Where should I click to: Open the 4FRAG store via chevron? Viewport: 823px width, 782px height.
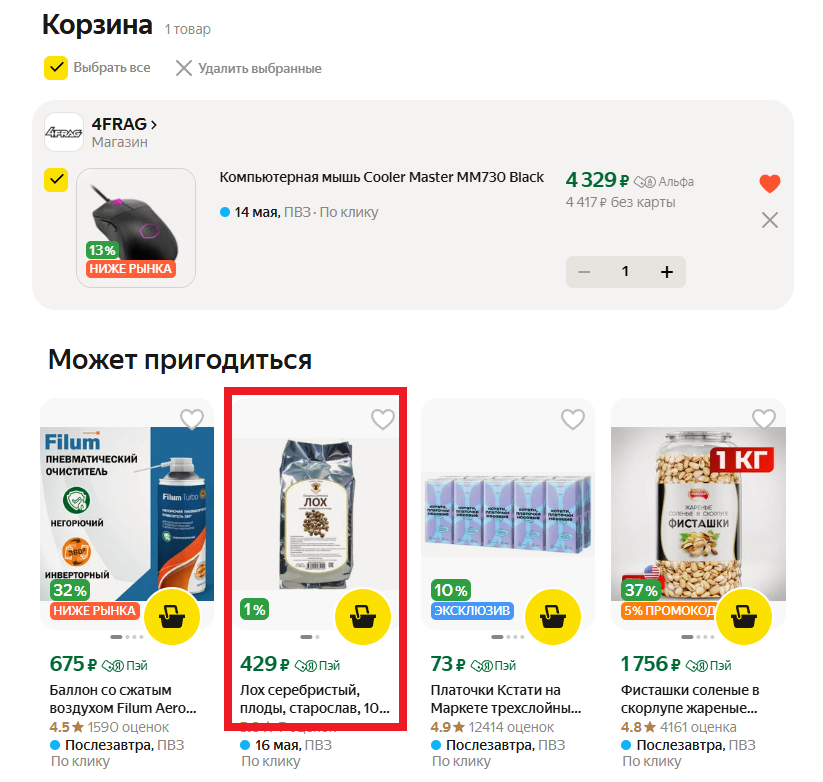coord(154,125)
